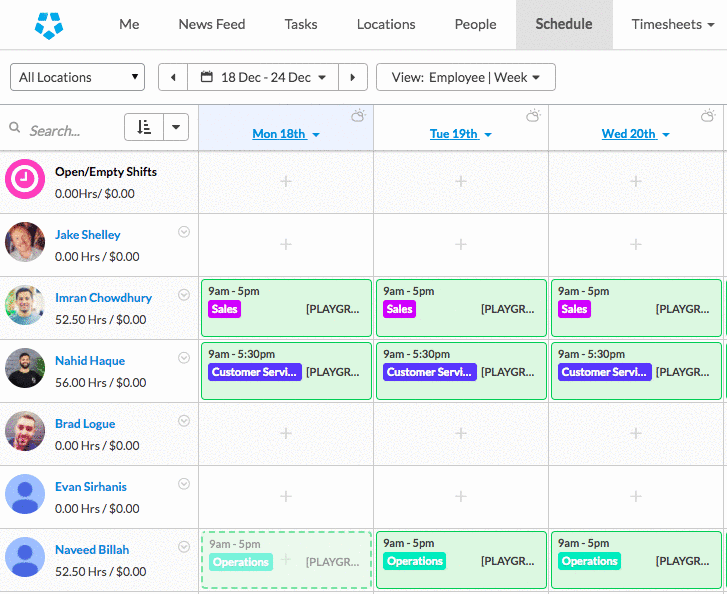Click Monday weather forecast icon
The width and height of the screenshot is (727, 594).
pos(358,116)
